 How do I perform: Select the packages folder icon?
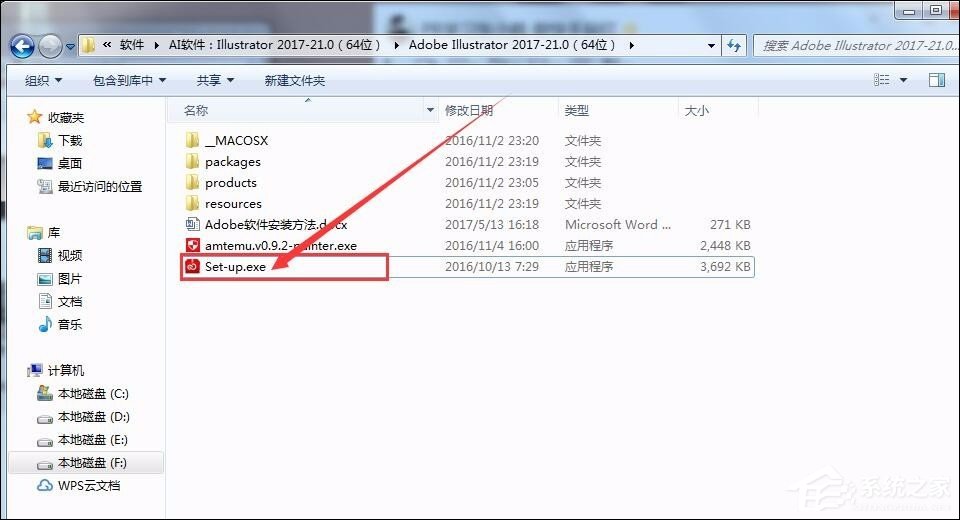click(192, 161)
